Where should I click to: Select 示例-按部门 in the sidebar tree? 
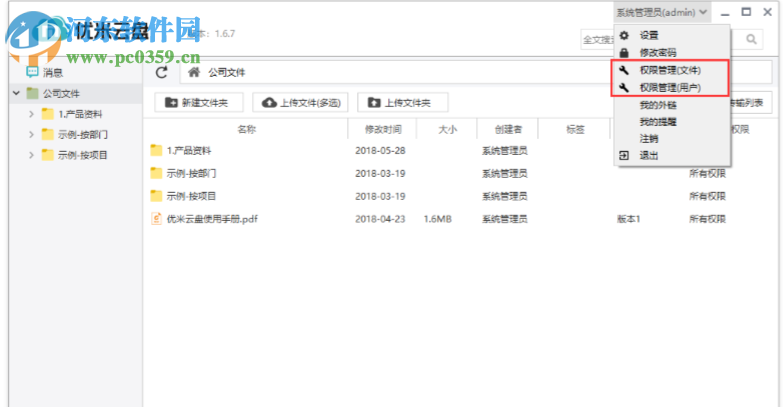click(82, 135)
